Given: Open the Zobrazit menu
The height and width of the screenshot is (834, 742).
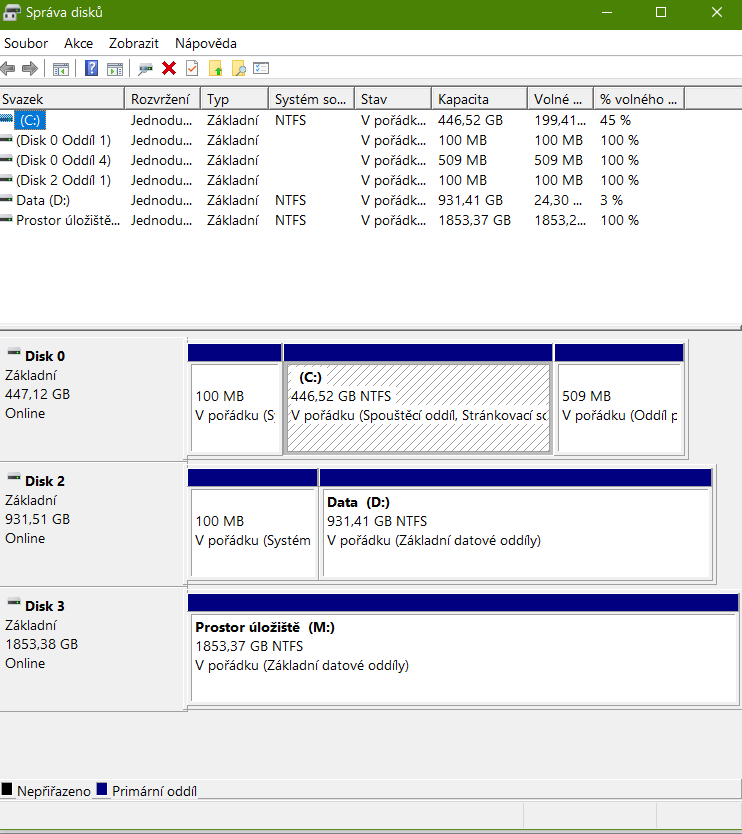Looking at the screenshot, I should (134, 43).
